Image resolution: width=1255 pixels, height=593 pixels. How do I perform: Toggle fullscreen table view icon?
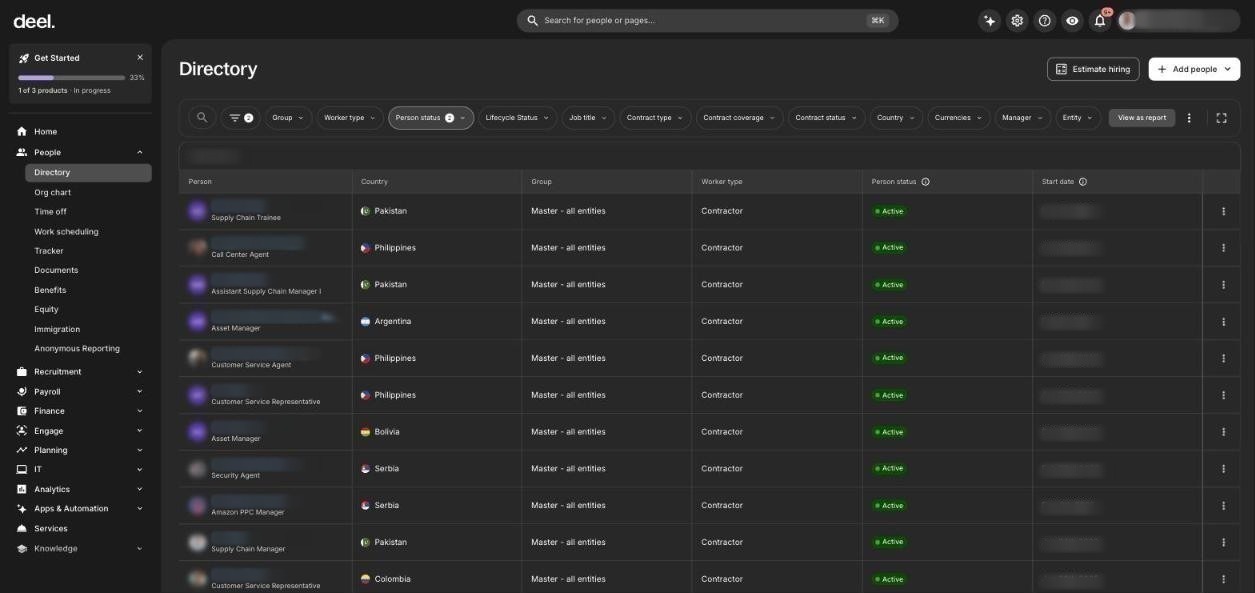(1221, 118)
